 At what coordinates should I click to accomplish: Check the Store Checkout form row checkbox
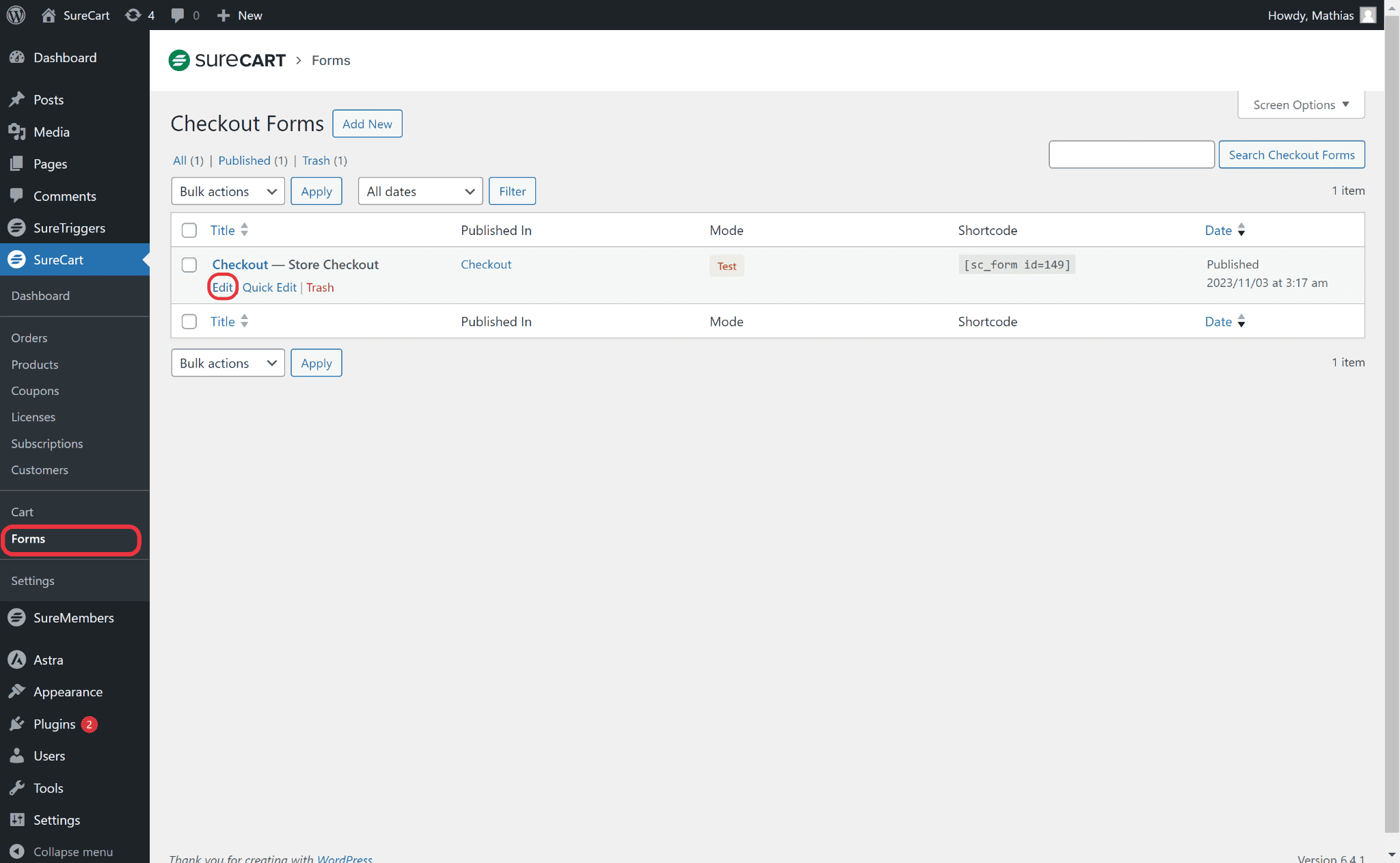tap(189, 265)
